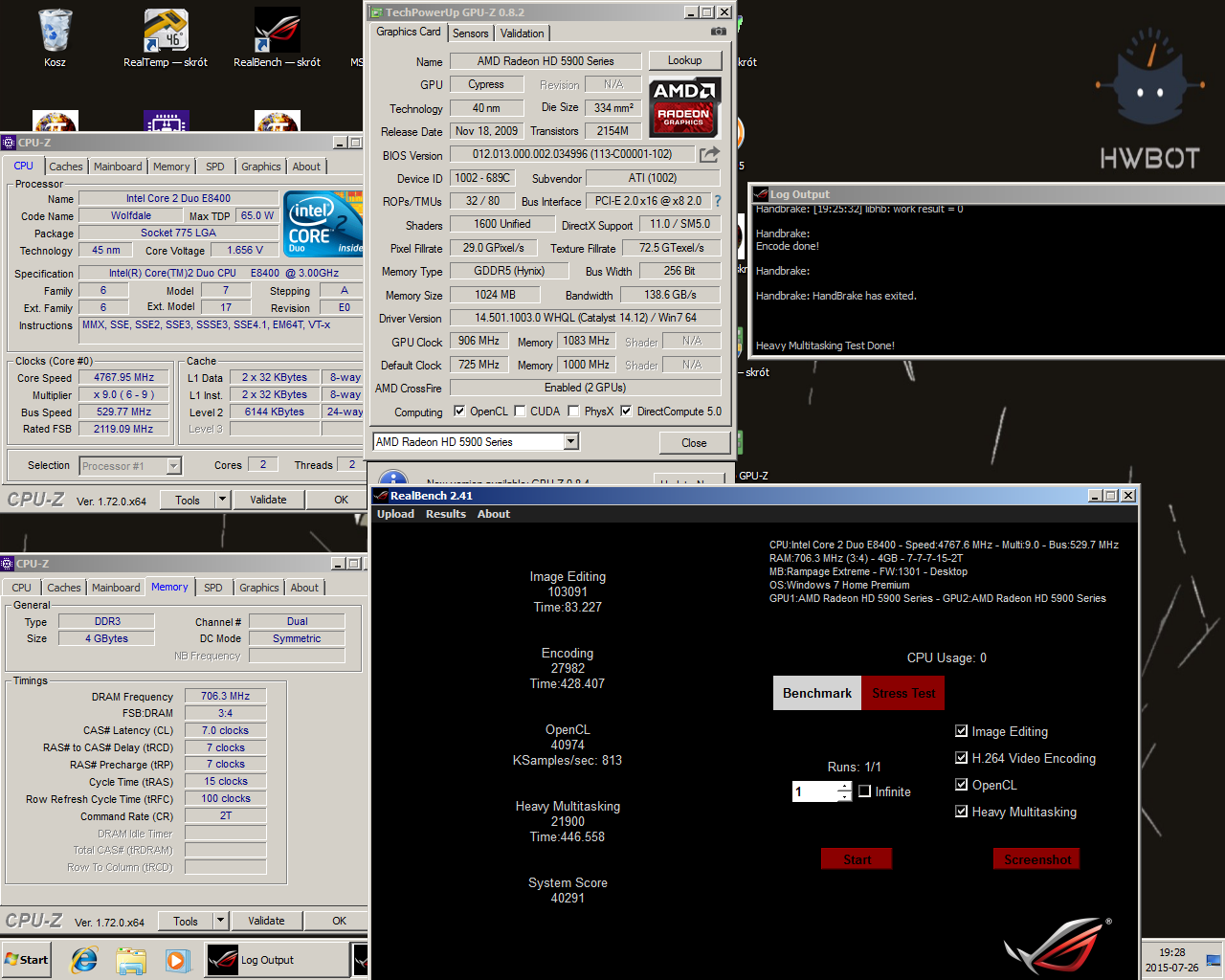Adjust the Runs number stepper

(x=845, y=791)
